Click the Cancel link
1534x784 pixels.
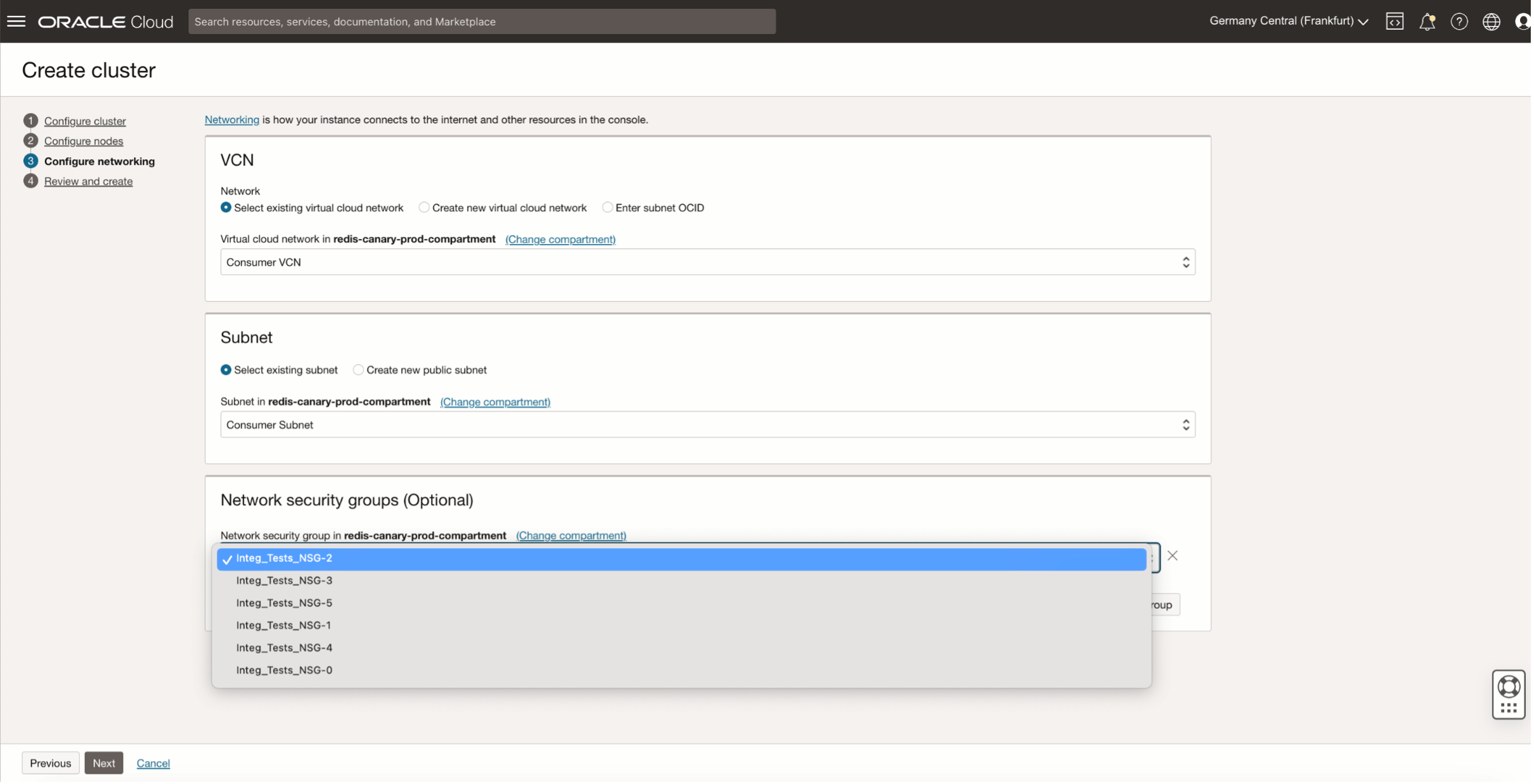[153, 763]
